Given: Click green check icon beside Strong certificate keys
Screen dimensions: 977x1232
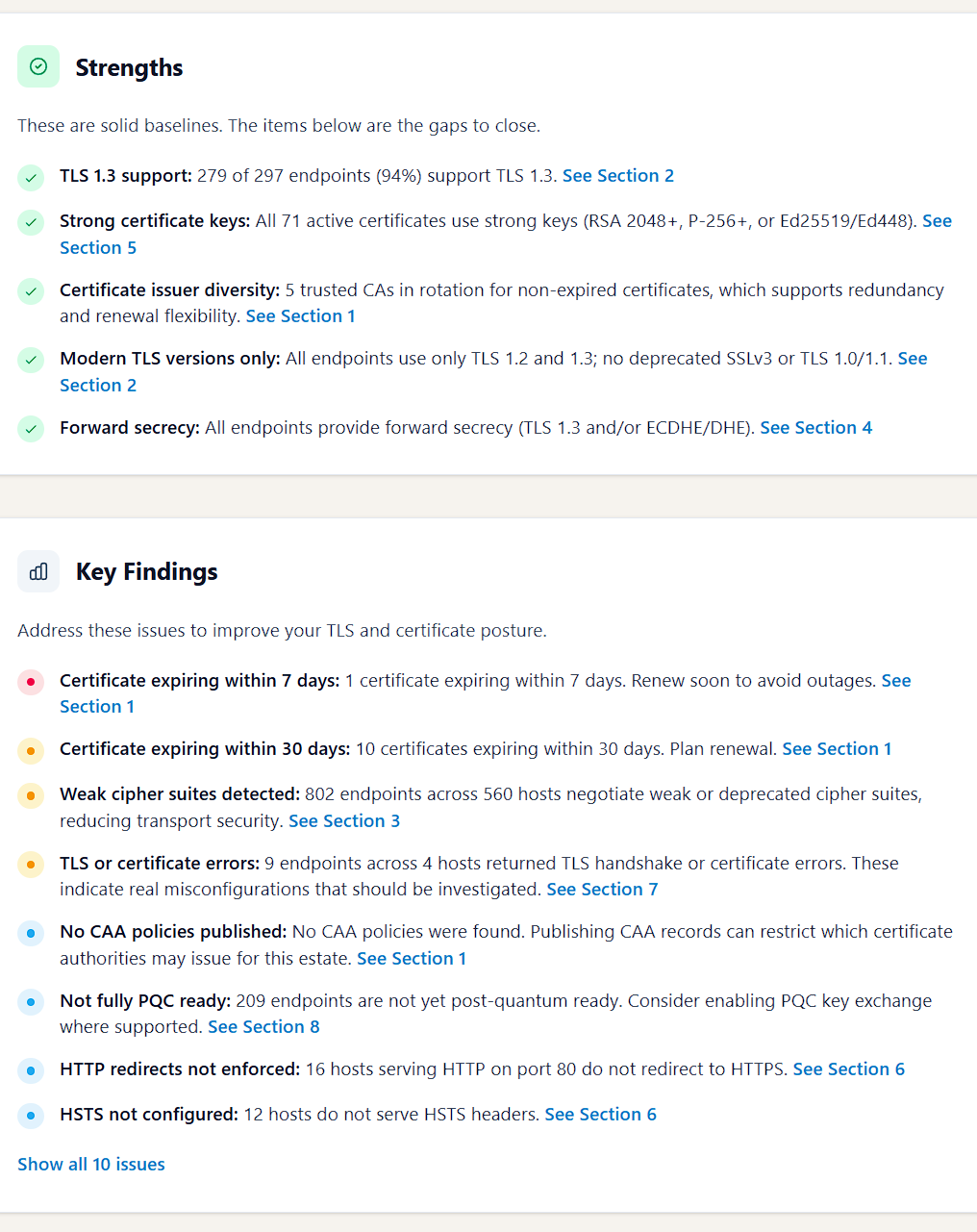Looking at the screenshot, I should coord(31,222).
